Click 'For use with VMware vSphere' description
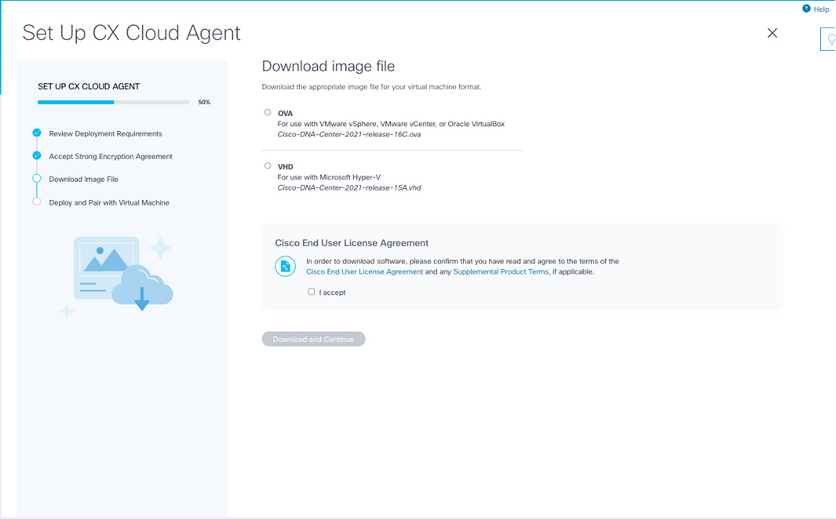 pyautogui.click(x=391, y=124)
